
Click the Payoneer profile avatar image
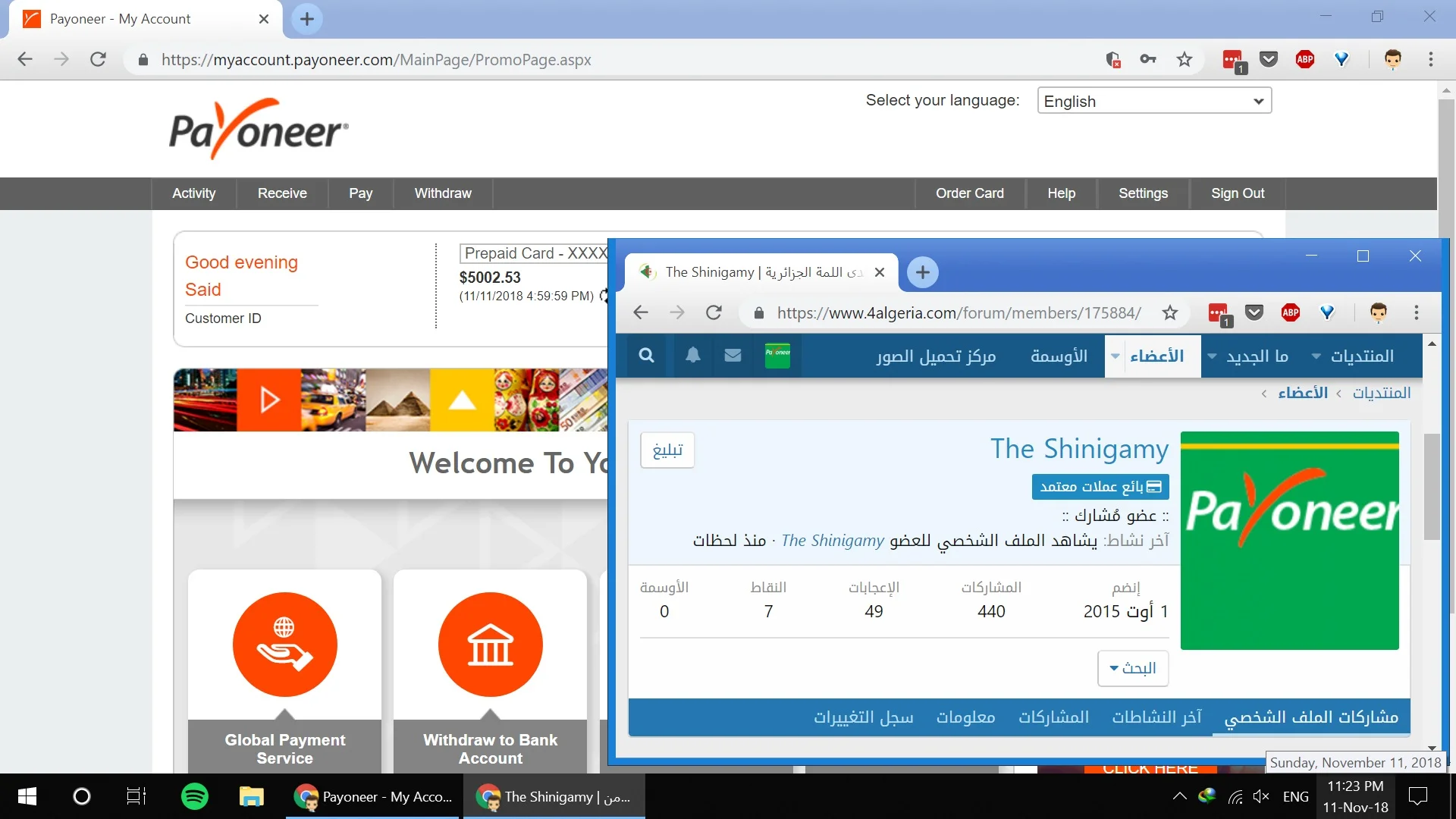pos(1289,541)
